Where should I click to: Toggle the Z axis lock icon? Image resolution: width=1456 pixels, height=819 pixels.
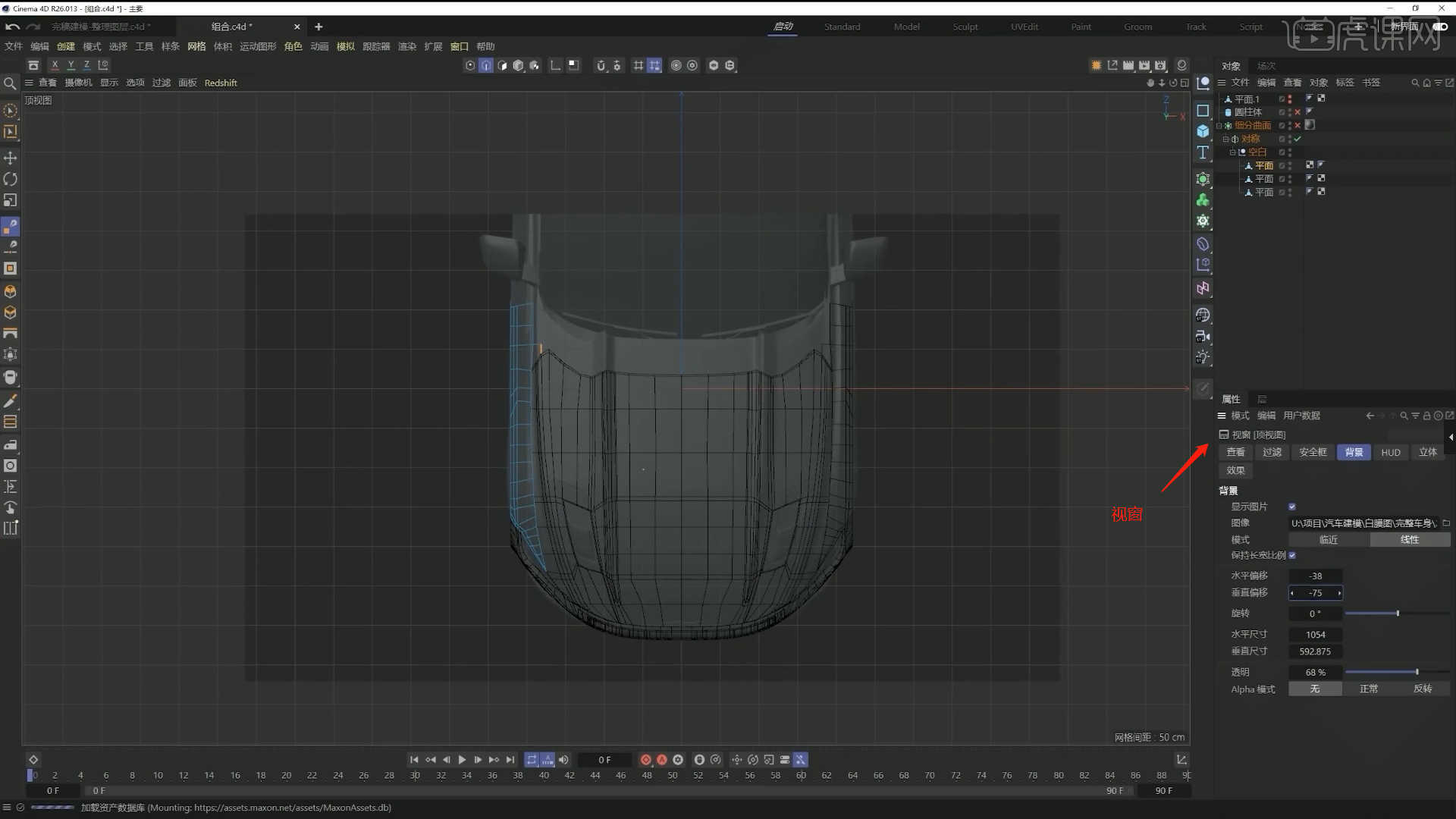coord(86,65)
